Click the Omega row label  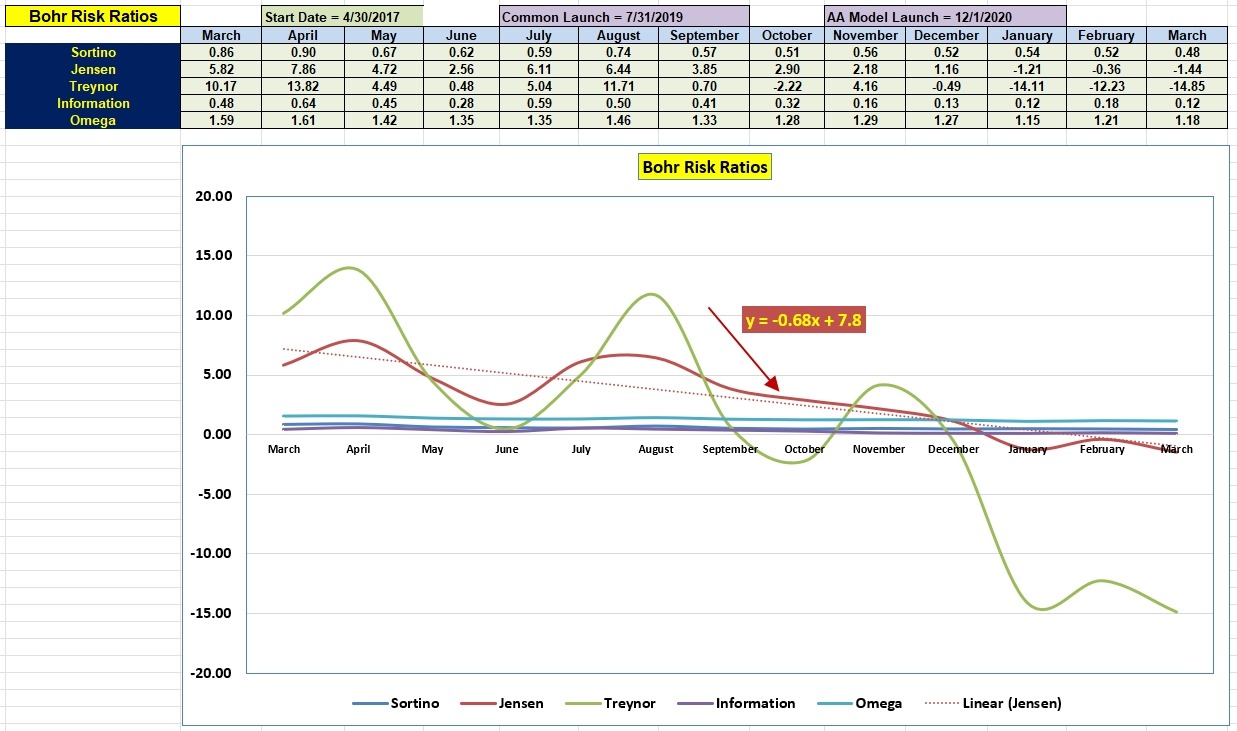coord(93,120)
